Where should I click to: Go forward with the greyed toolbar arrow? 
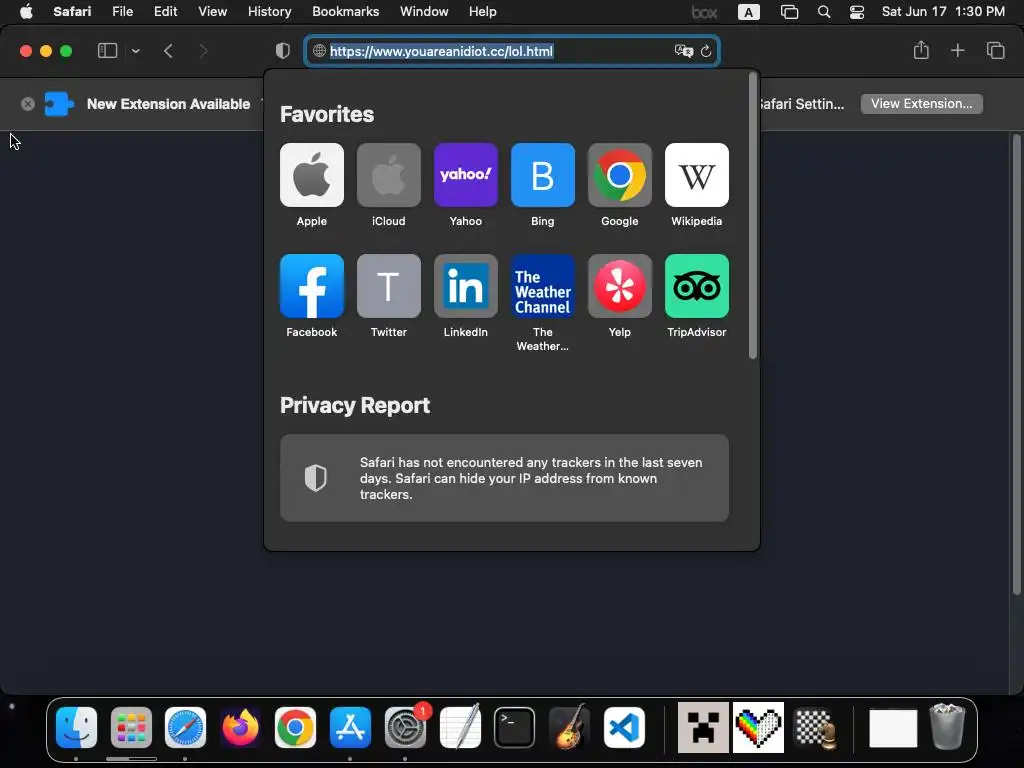click(x=203, y=51)
